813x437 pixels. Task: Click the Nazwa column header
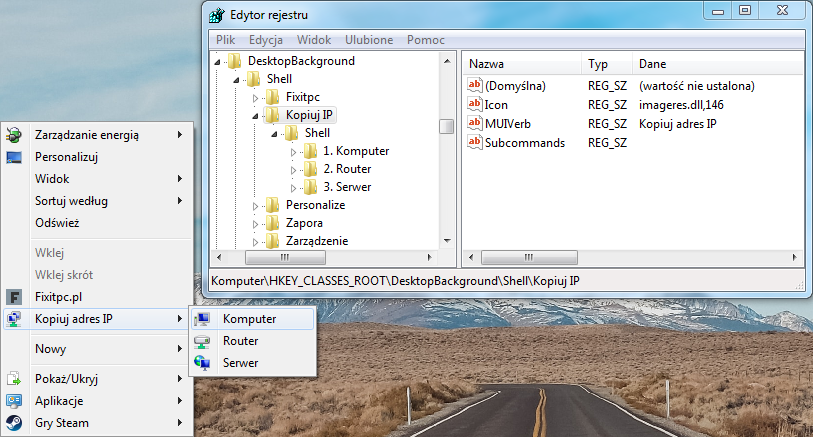[x=522, y=64]
